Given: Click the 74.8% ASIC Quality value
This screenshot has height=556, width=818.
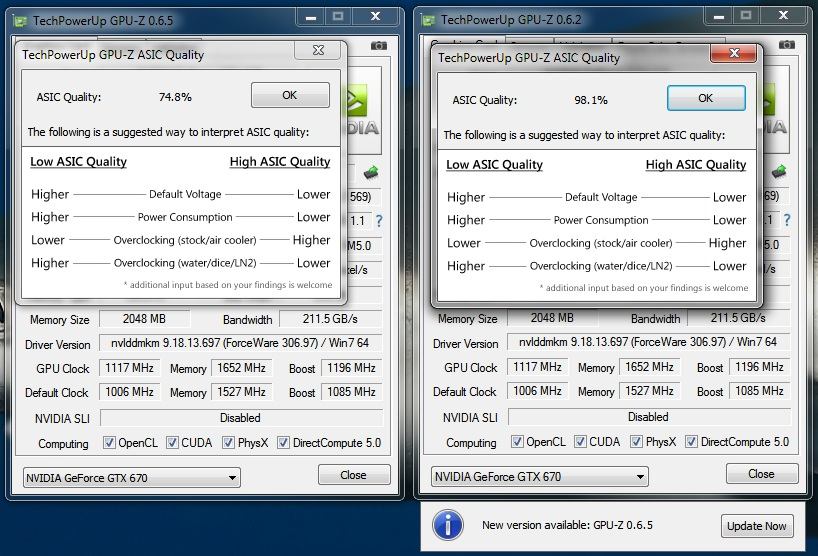Looking at the screenshot, I should (x=175, y=97).
